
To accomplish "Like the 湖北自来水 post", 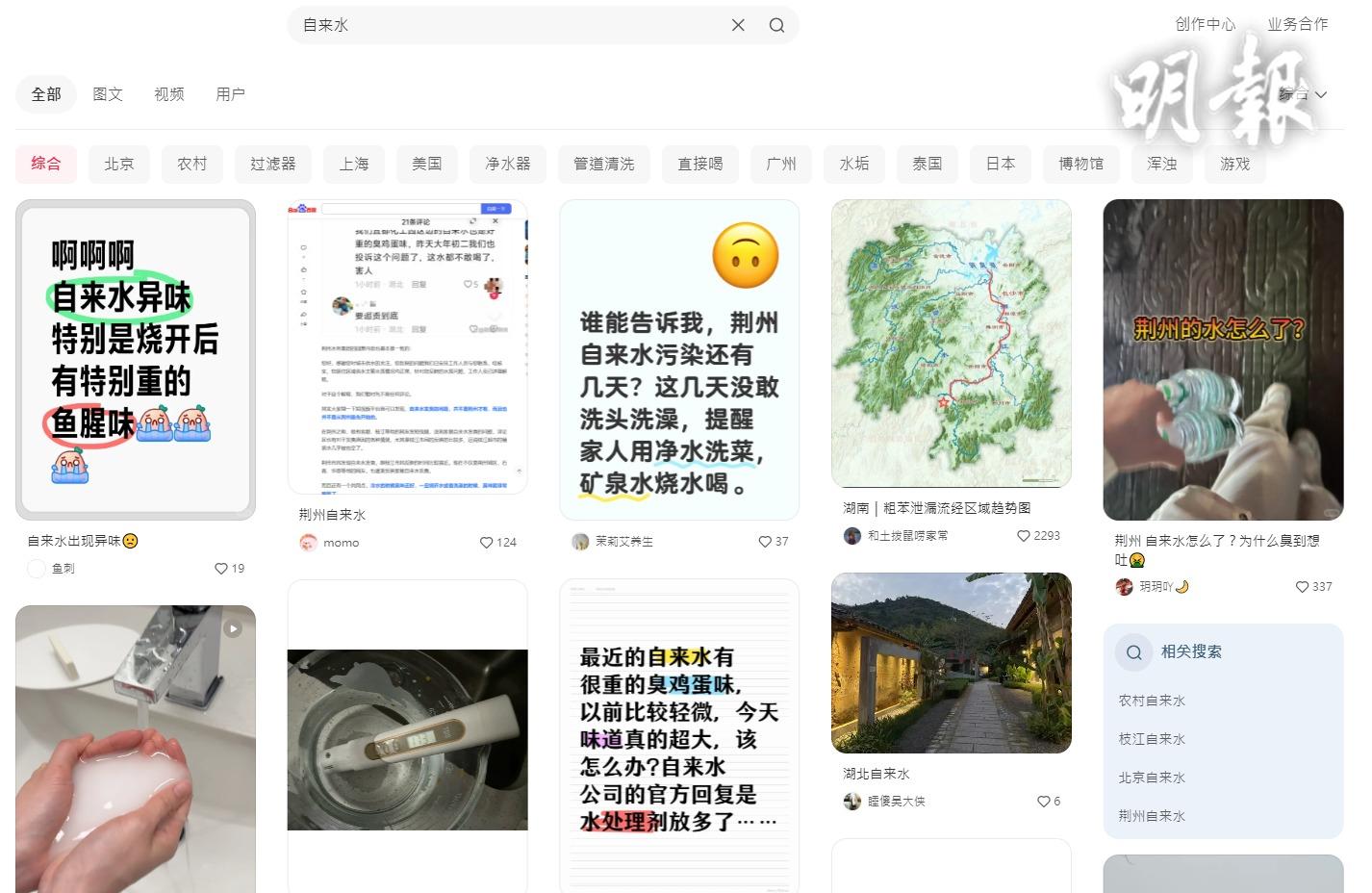I will pos(1043,802).
